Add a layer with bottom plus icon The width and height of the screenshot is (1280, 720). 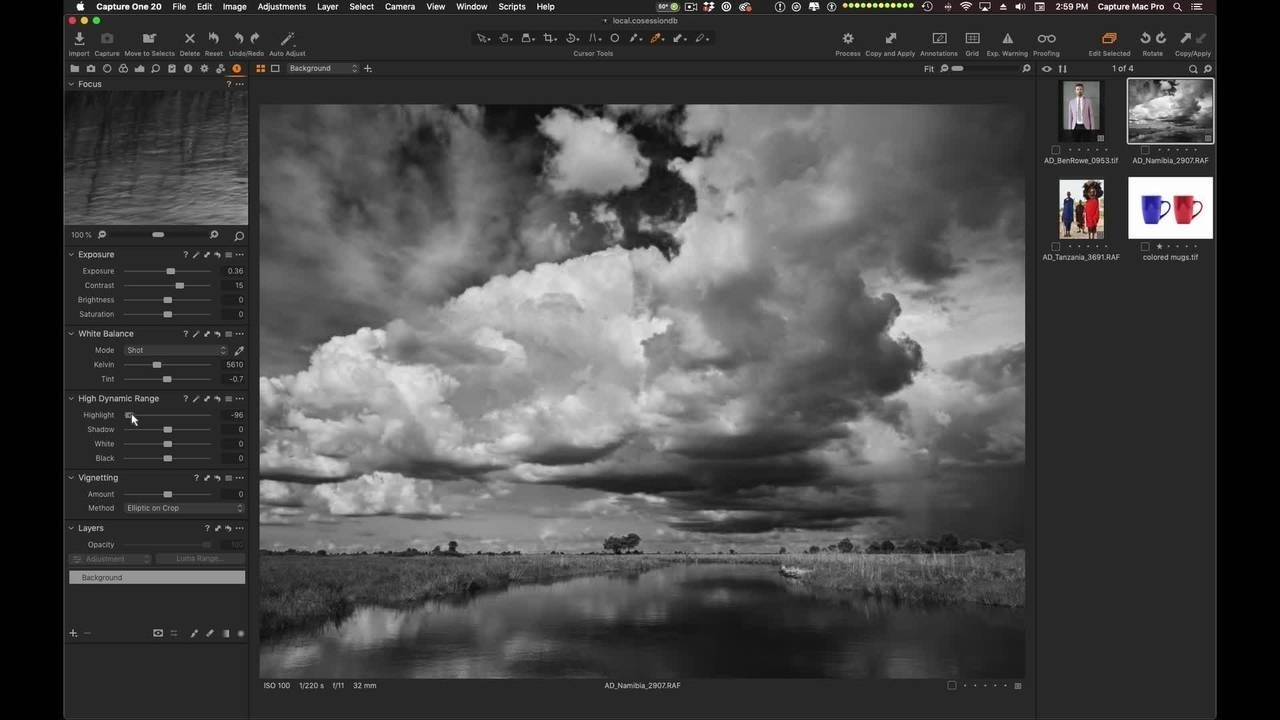[73, 633]
